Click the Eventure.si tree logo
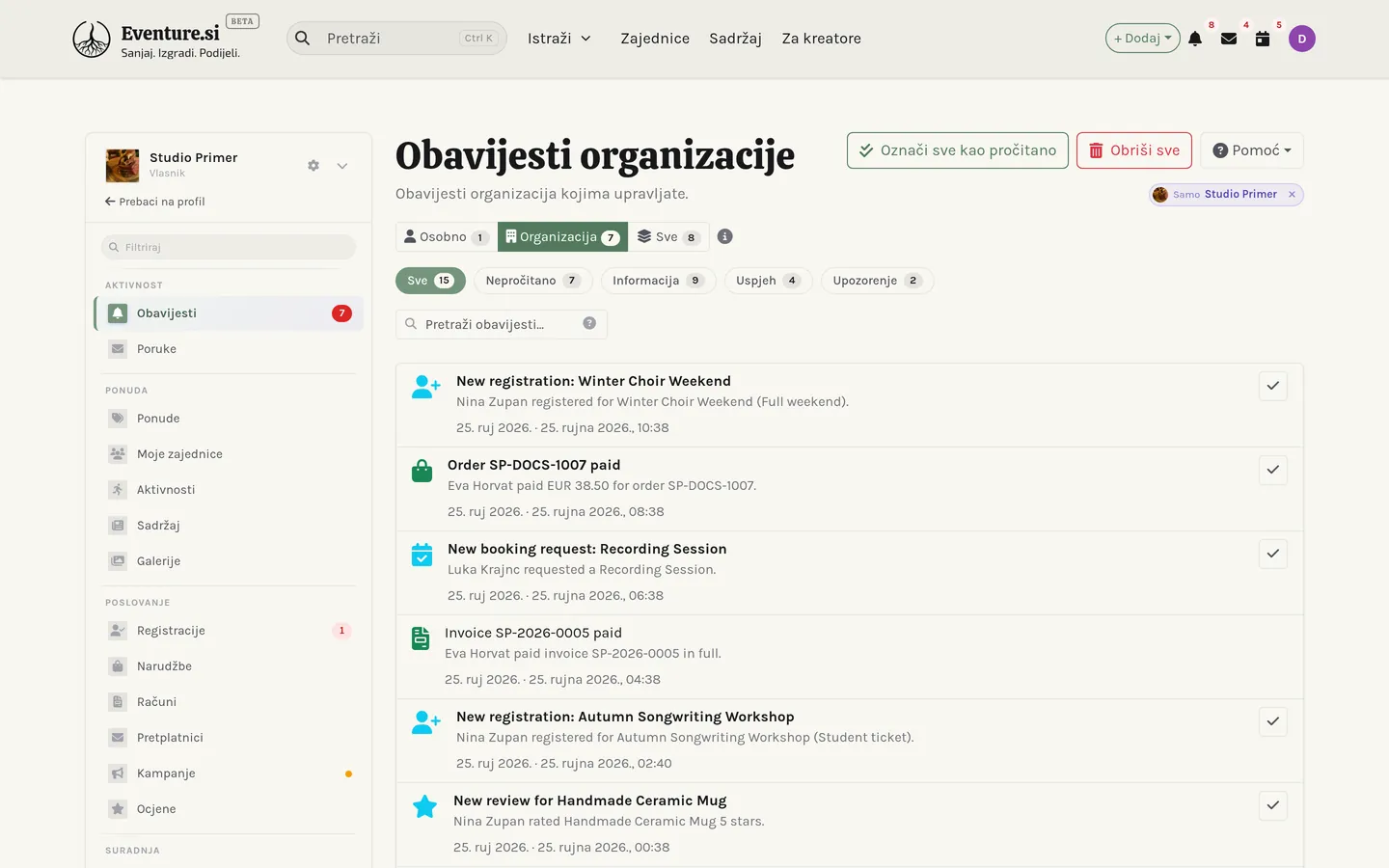The image size is (1389, 868). (92, 39)
